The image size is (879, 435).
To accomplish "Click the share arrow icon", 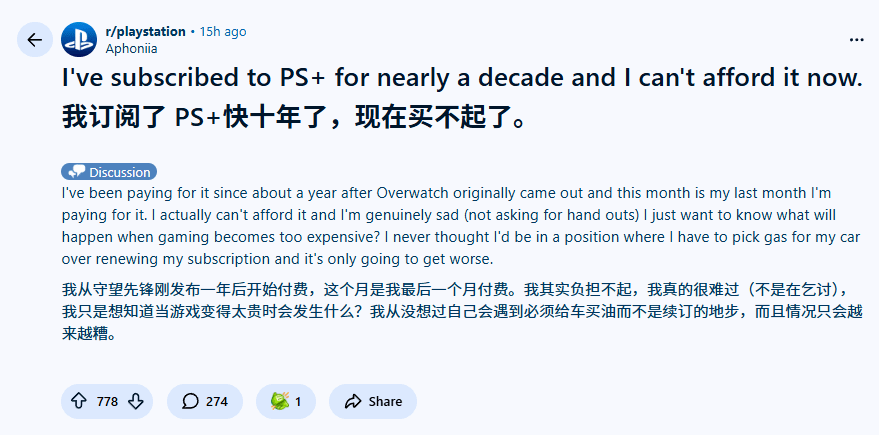I will point(352,401).
